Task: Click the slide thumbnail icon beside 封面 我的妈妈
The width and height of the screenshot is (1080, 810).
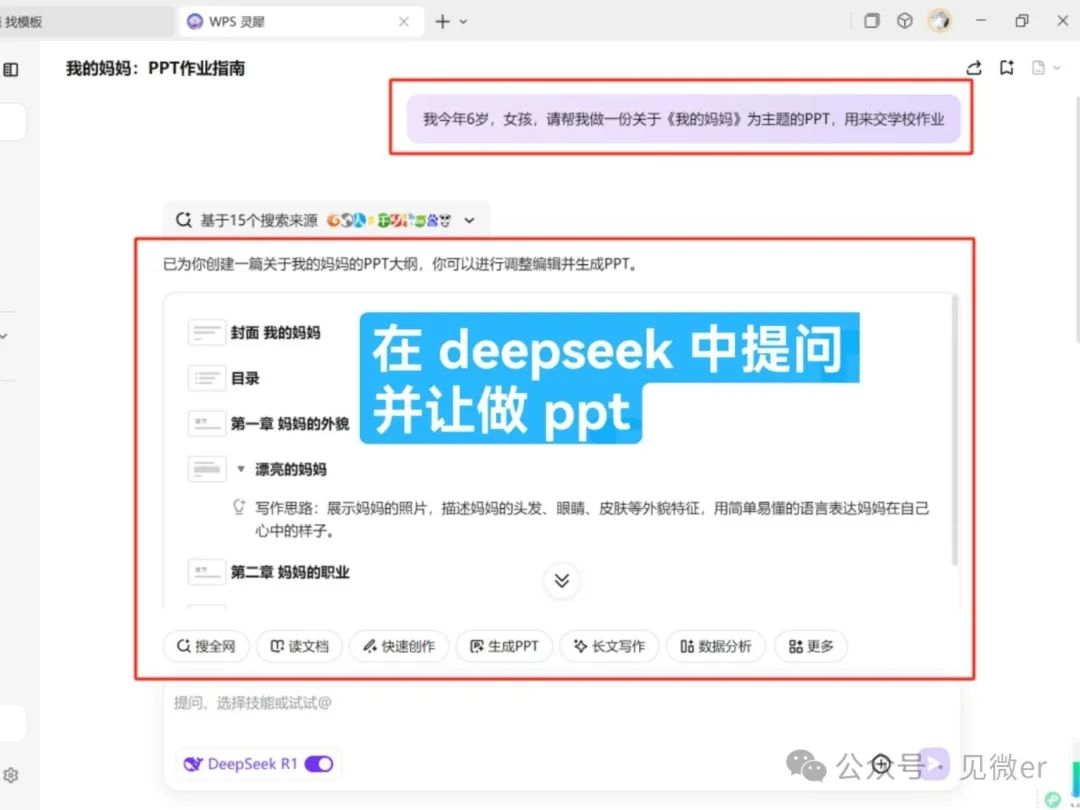Action: (207, 333)
